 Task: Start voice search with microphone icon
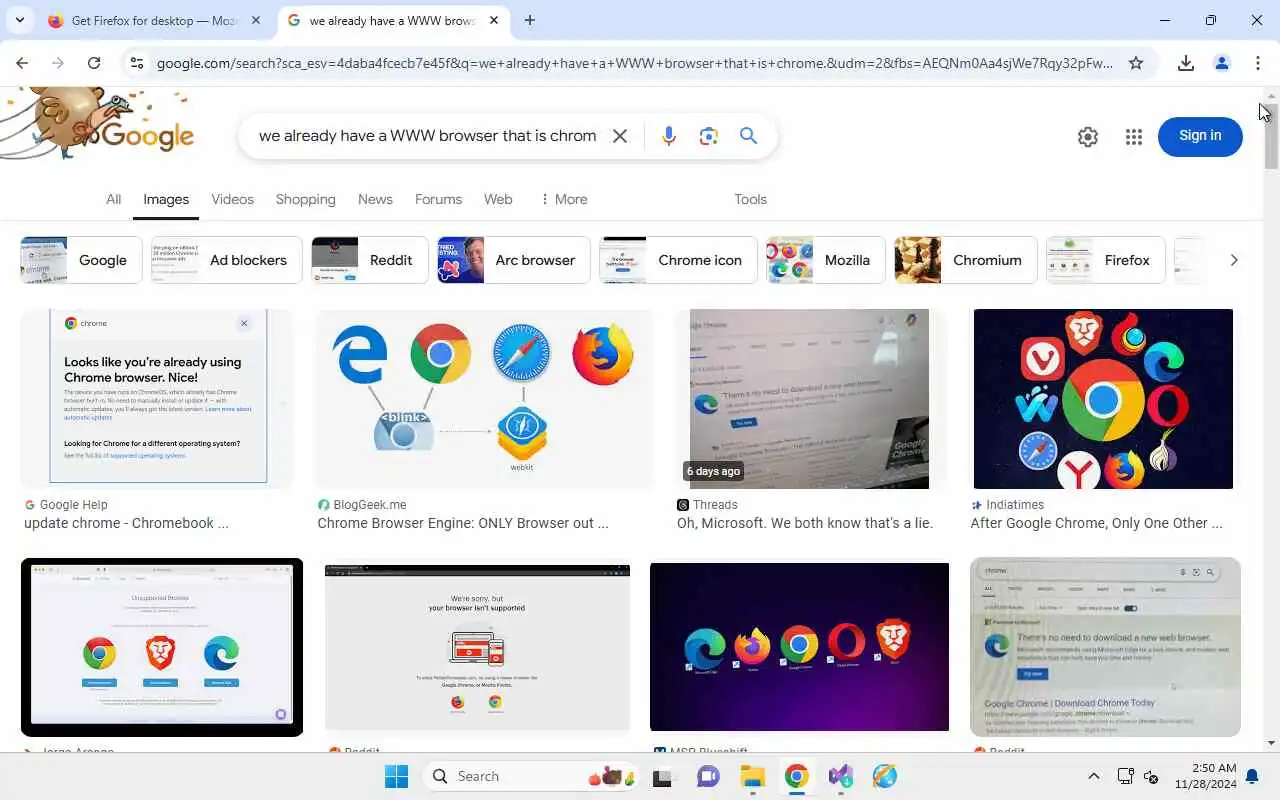pyautogui.click(x=669, y=136)
